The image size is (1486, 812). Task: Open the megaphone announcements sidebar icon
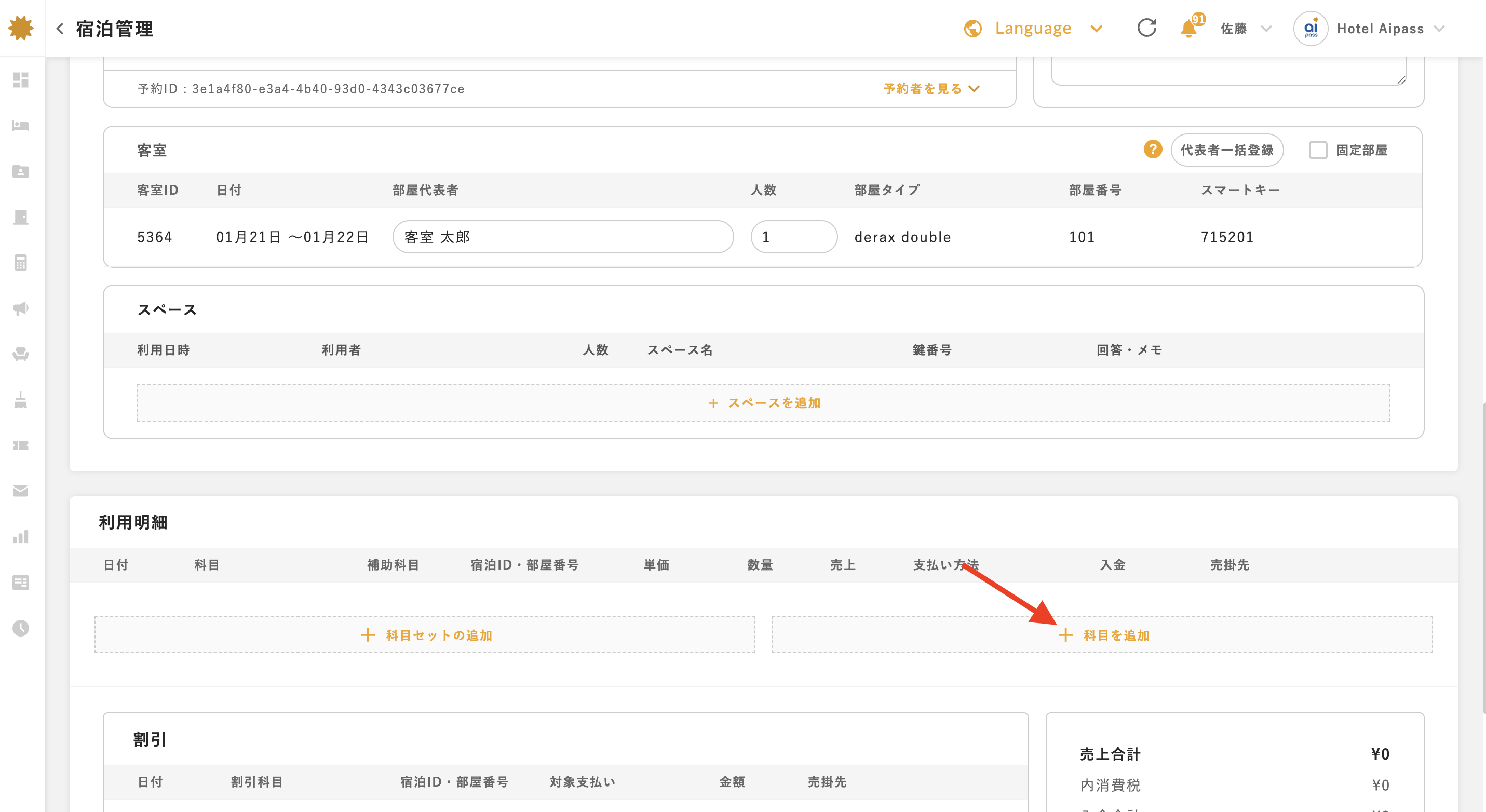point(21,308)
